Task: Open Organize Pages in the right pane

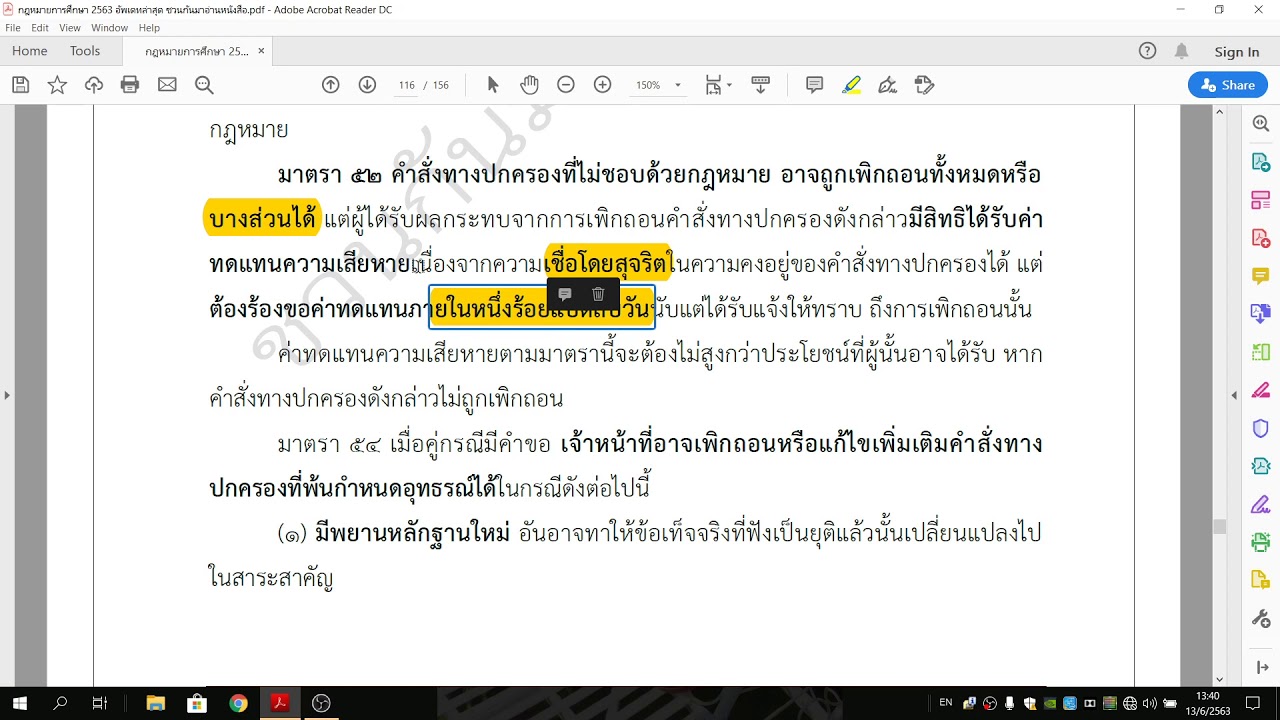Action: [1261, 200]
